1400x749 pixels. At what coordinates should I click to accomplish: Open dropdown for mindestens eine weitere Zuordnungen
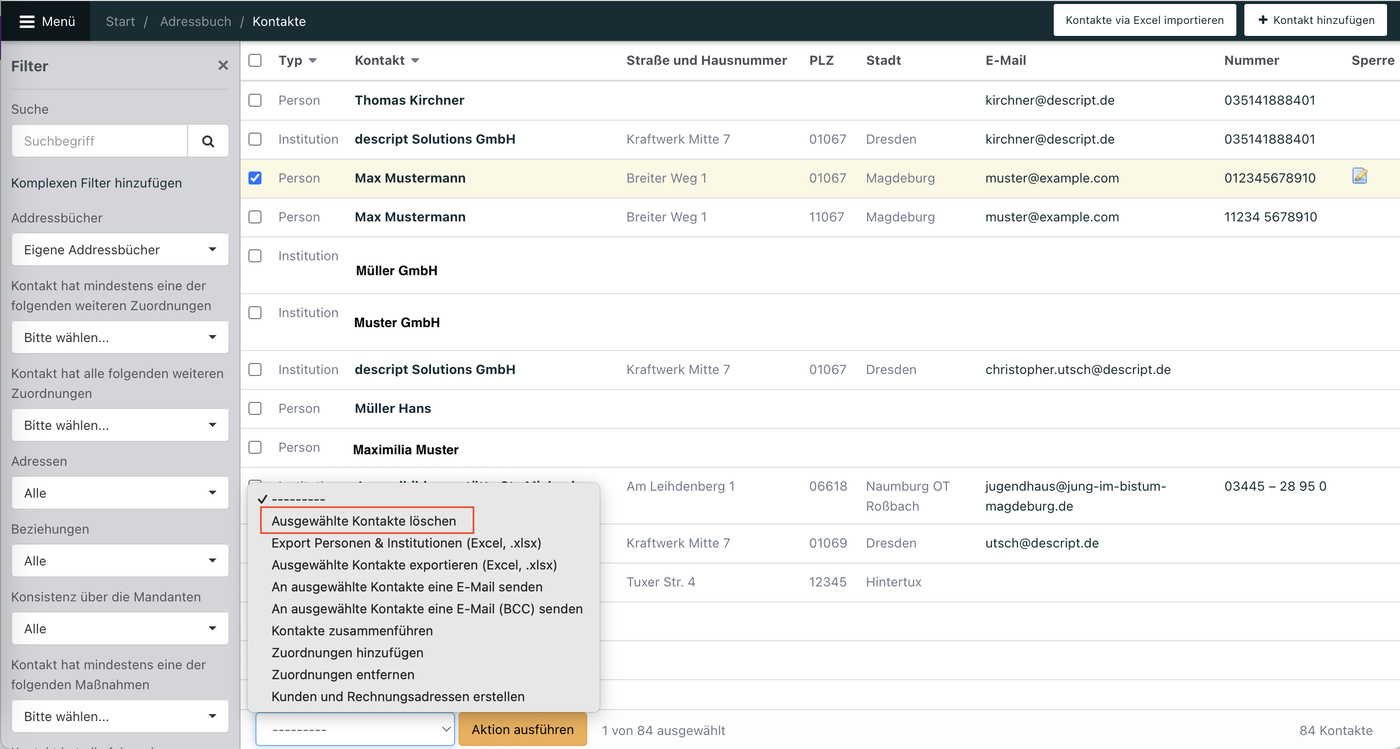tap(120, 337)
